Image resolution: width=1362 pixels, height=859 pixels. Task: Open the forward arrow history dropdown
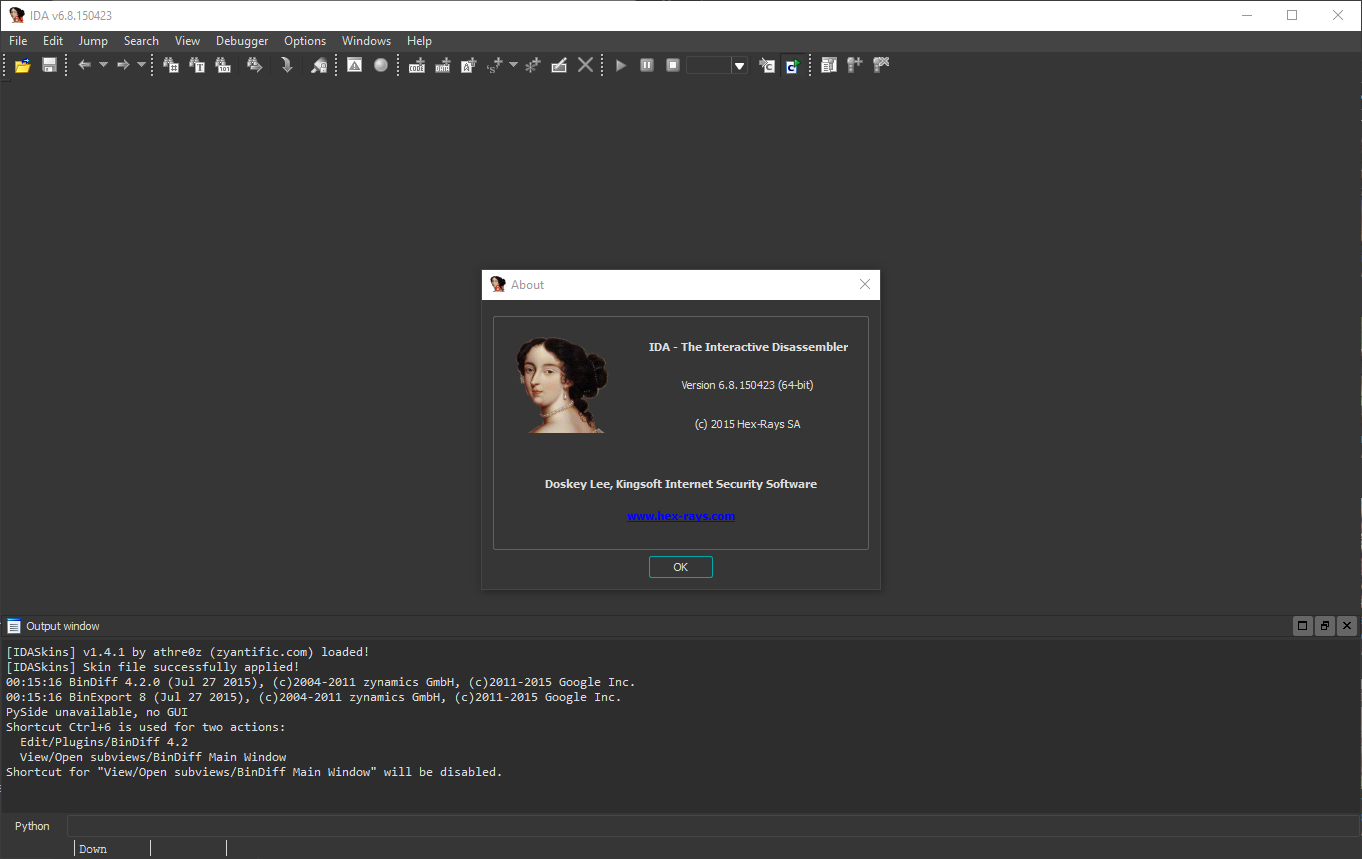pyautogui.click(x=141, y=65)
